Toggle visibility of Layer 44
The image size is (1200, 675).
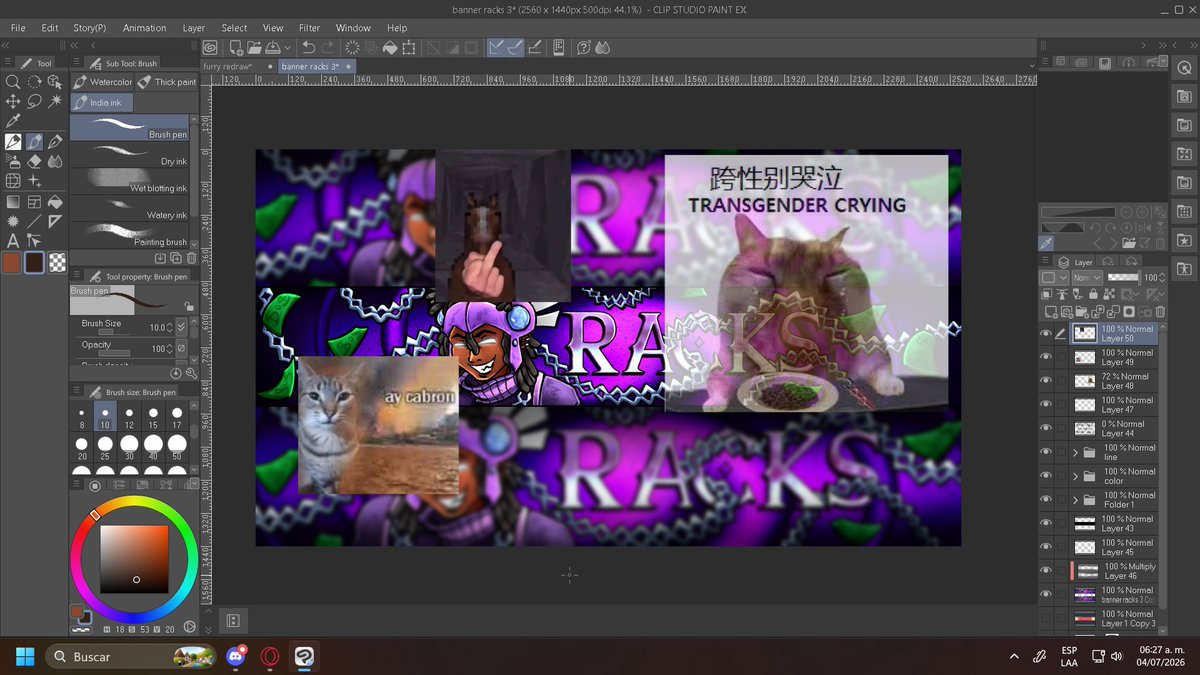(1046, 428)
